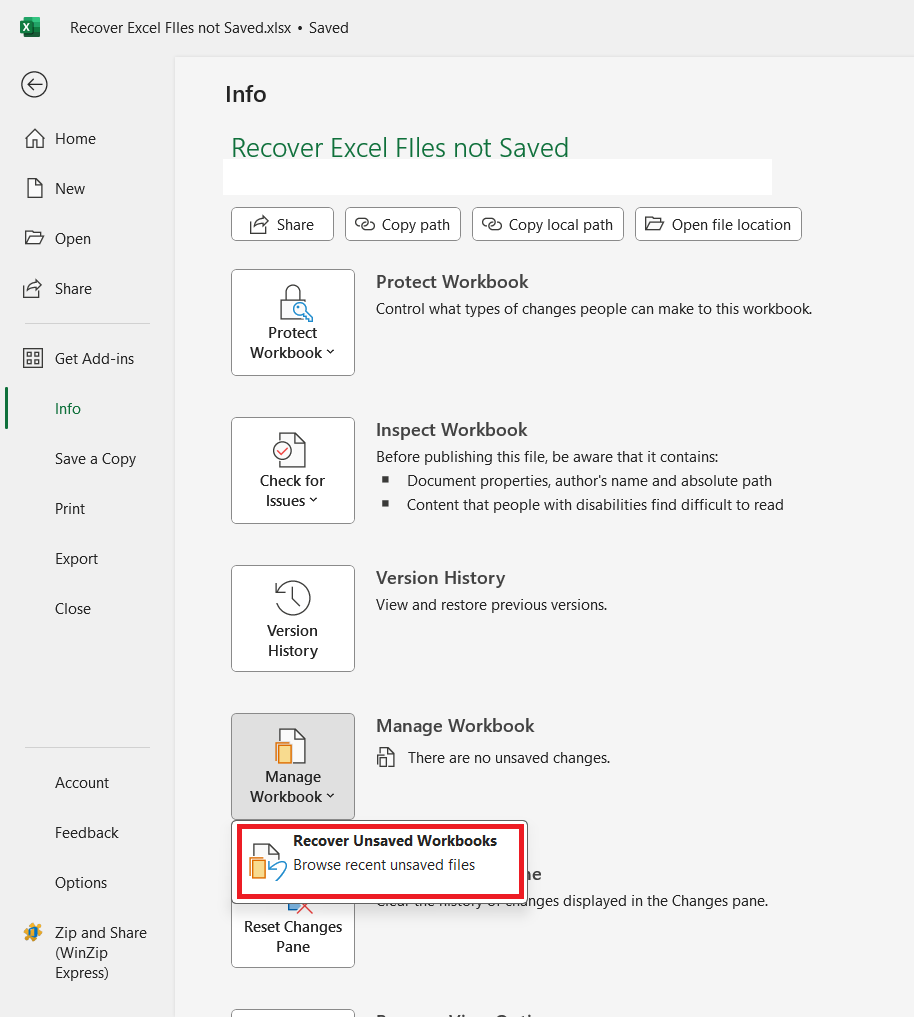Choose Share in the left sidebar
914x1017 pixels.
pyautogui.click(x=73, y=289)
